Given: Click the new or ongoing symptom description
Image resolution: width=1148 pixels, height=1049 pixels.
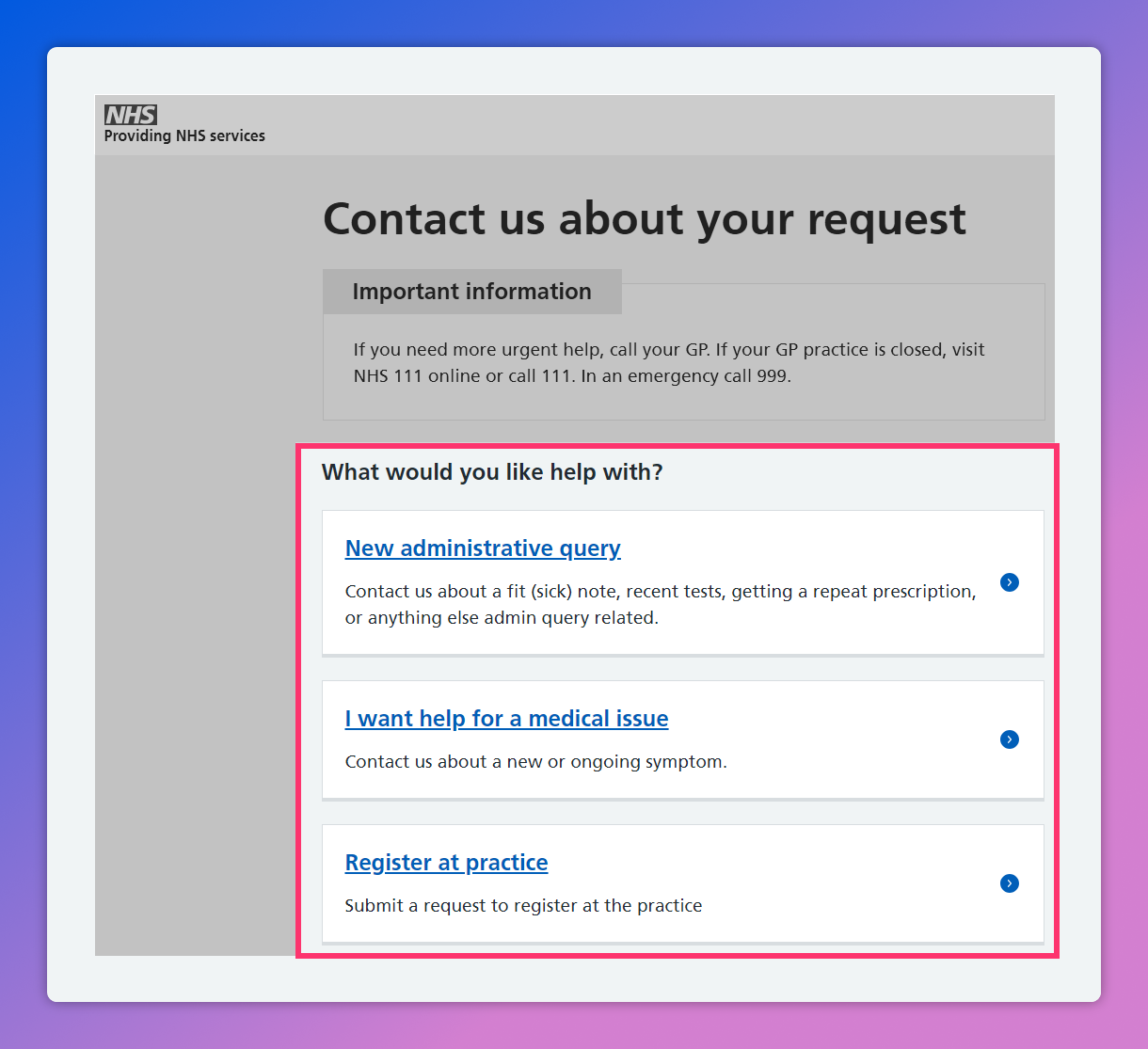Looking at the screenshot, I should click(x=535, y=762).
